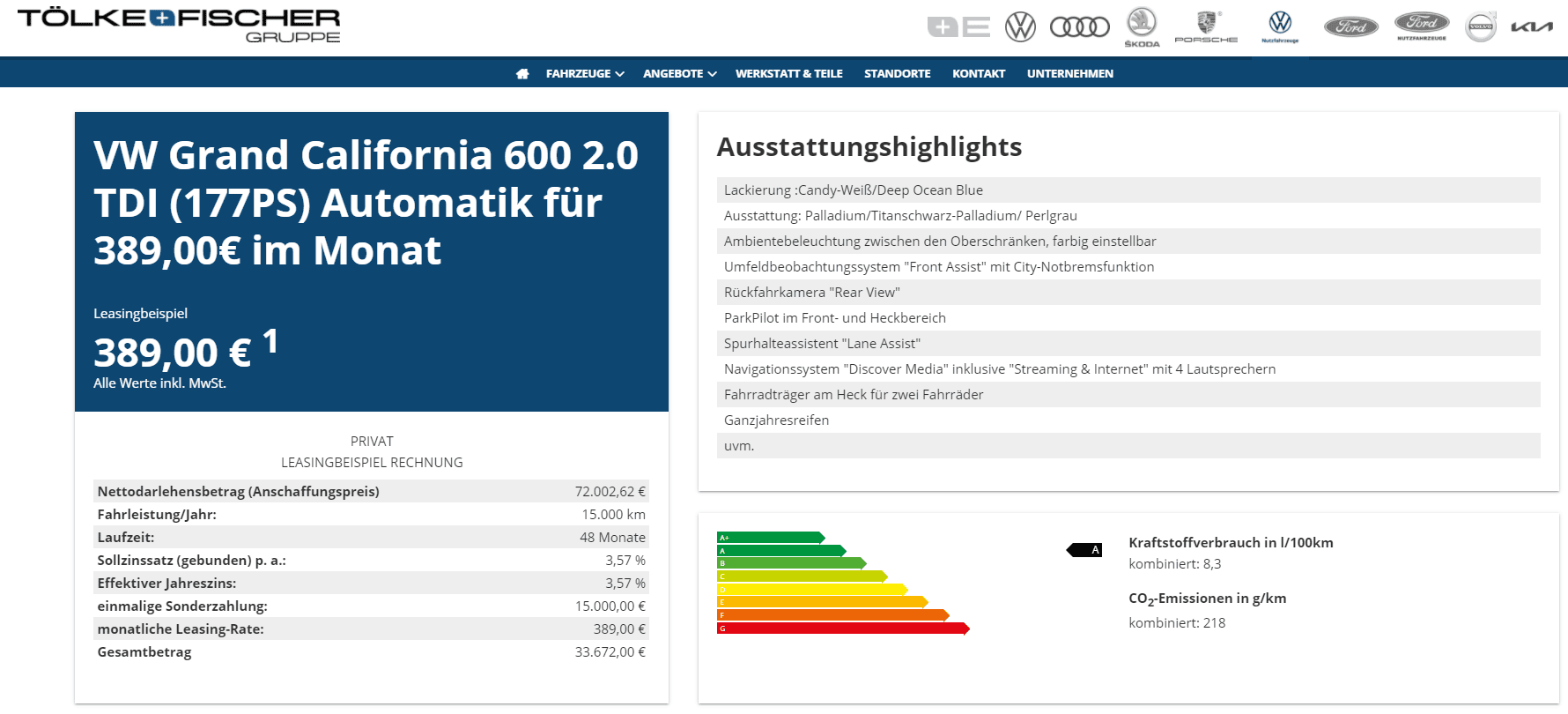The height and width of the screenshot is (714, 1568).
Task: Click the ParkPilot equipment row
Action: tap(1128, 318)
